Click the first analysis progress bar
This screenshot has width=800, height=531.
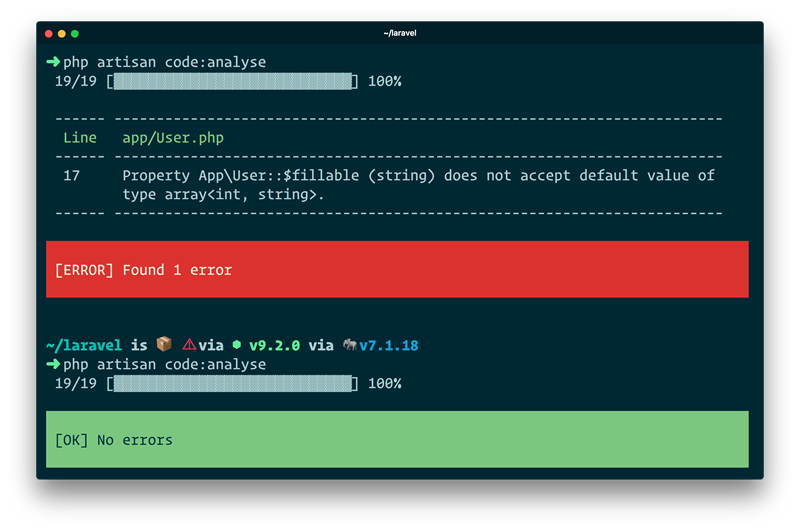pyautogui.click(x=232, y=81)
